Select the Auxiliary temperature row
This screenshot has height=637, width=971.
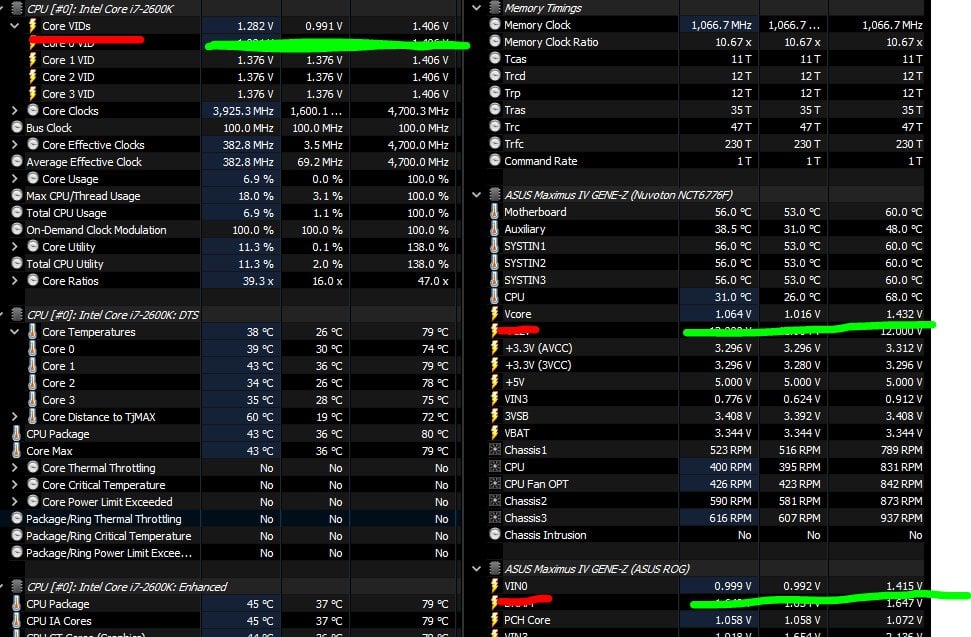coord(705,229)
